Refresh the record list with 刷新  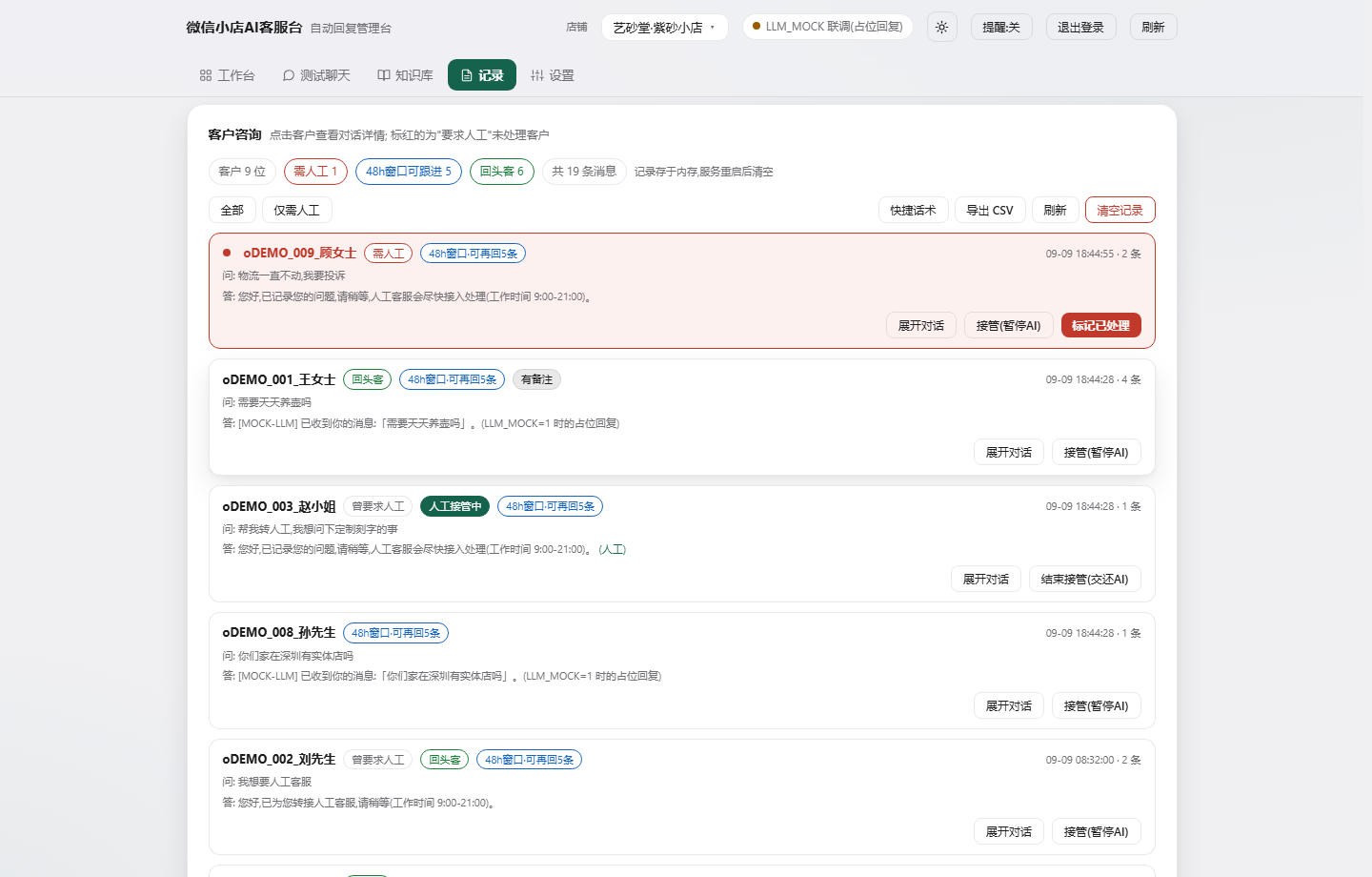[x=1055, y=210]
